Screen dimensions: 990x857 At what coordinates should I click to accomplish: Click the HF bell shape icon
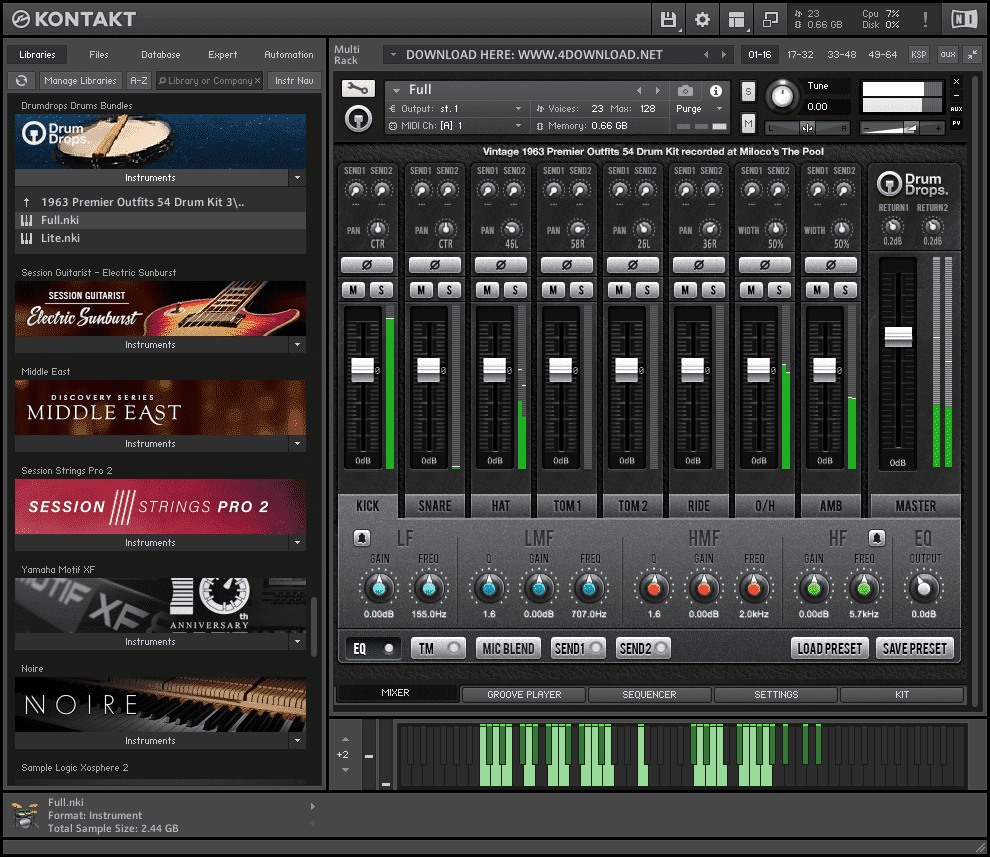point(876,538)
